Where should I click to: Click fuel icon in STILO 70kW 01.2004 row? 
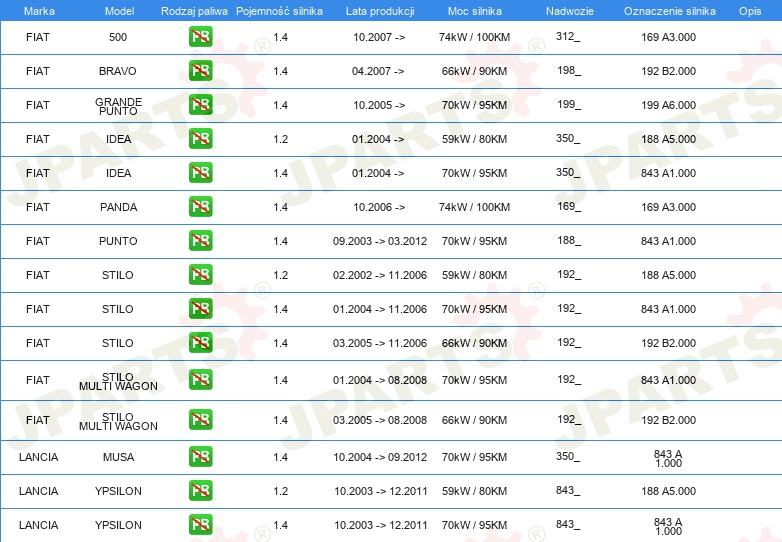200,308
